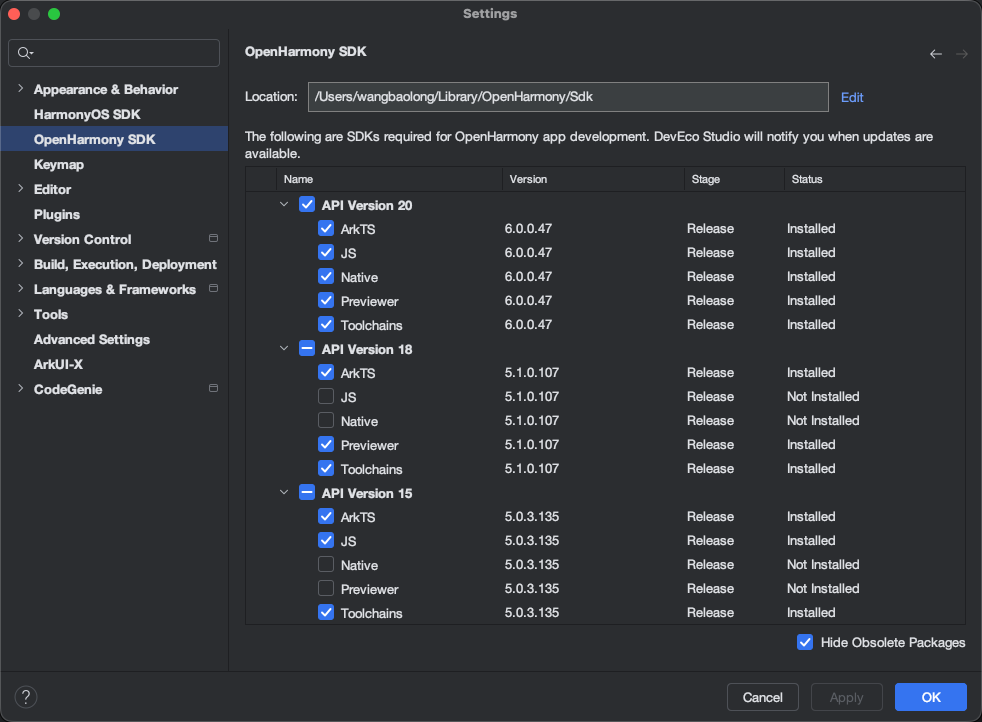Click the project-level icon beside CodeGenie
This screenshot has width=982, height=722.
point(213,389)
